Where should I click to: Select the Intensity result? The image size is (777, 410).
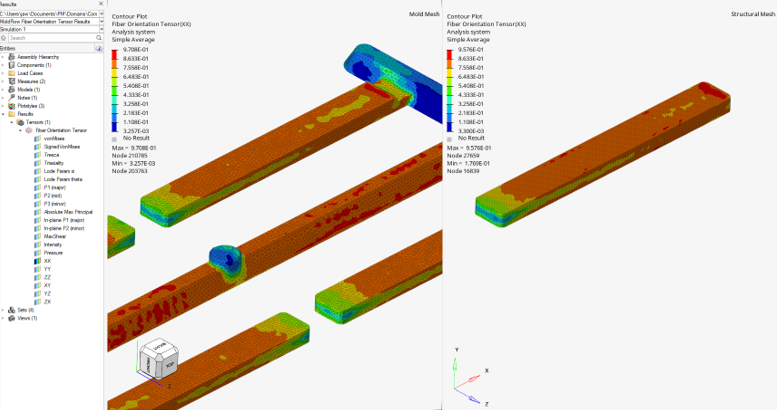coord(53,244)
